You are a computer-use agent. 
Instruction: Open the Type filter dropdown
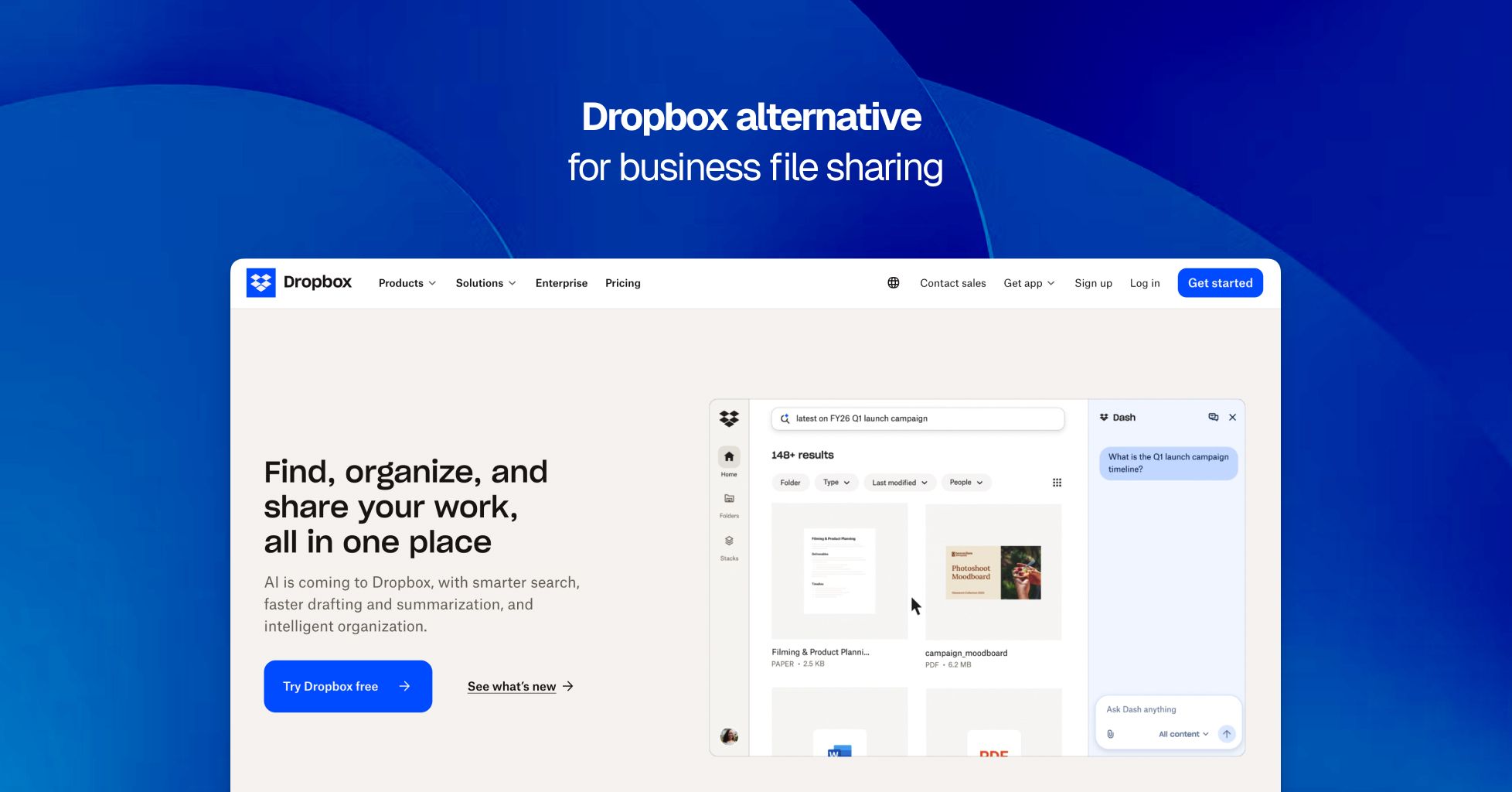point(836,483)
